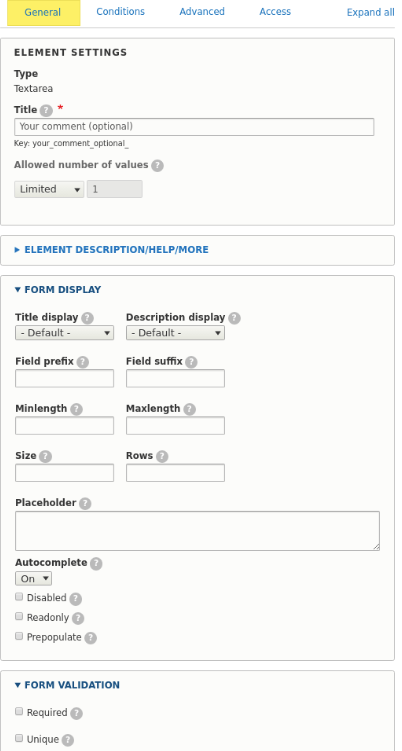The image size is (402, 751).
Task: Open the Autocomplete On dropdown
Action: (x=34, y=579)
